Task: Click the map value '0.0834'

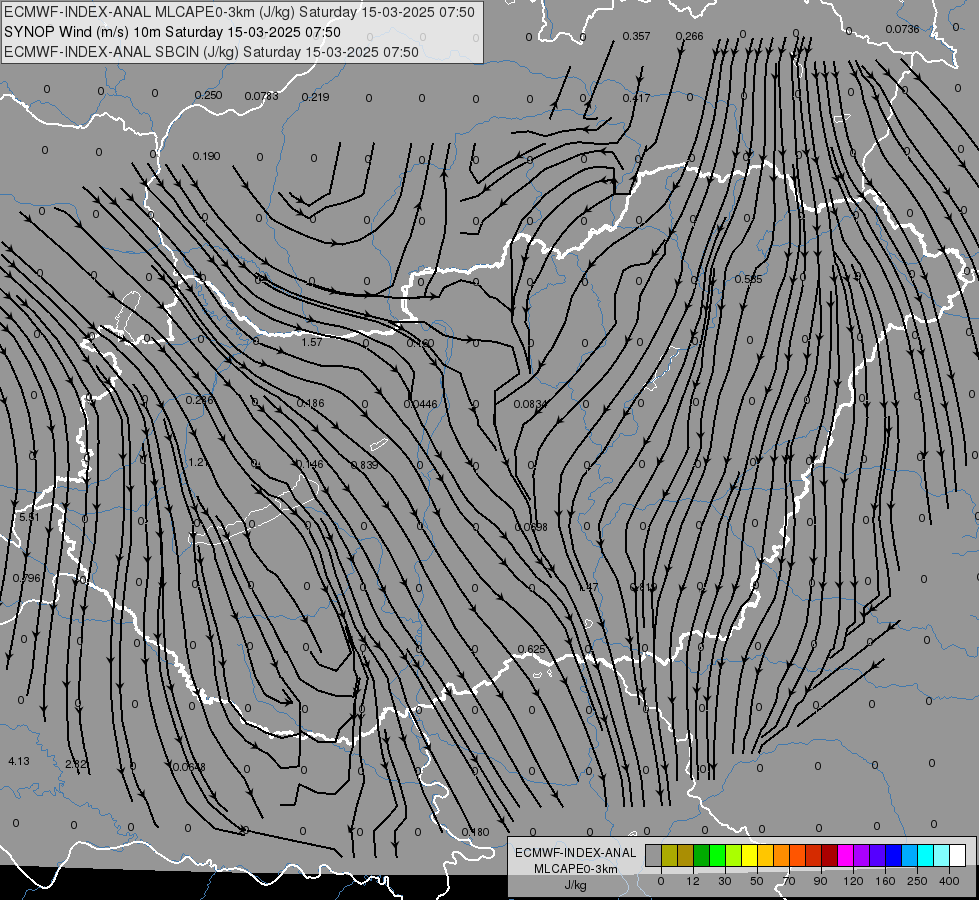Action: pyautogui.click(x=531, y=405)
